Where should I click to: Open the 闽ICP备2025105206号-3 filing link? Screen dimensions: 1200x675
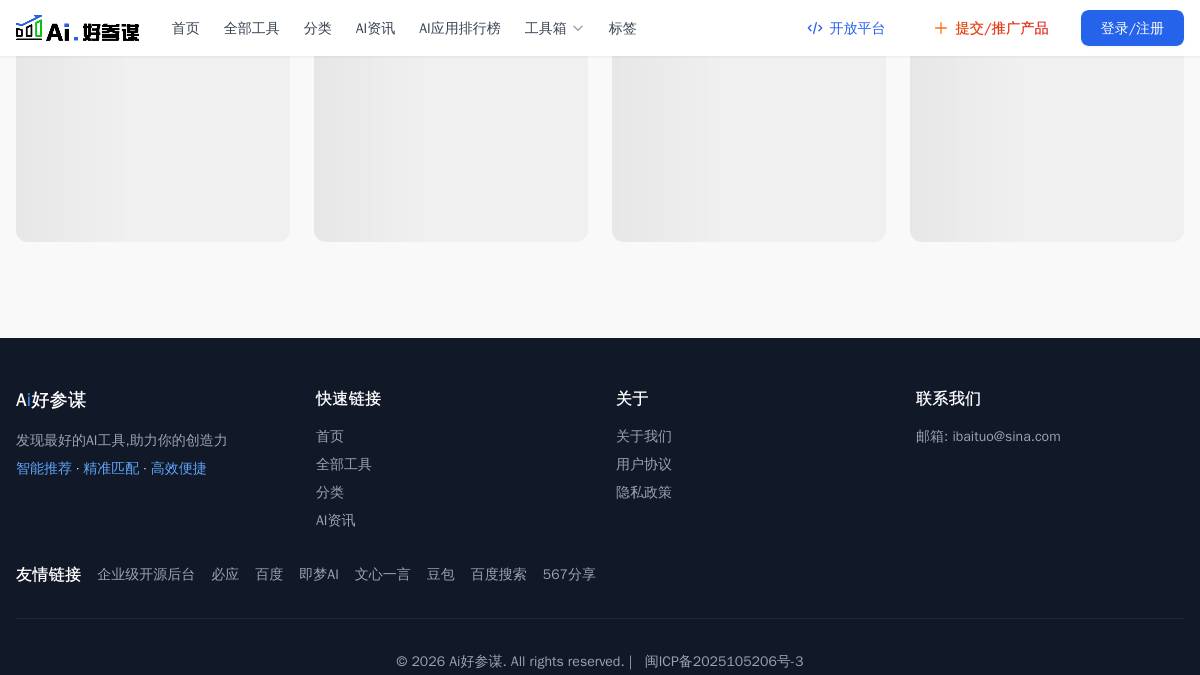(x=723, y=661)
